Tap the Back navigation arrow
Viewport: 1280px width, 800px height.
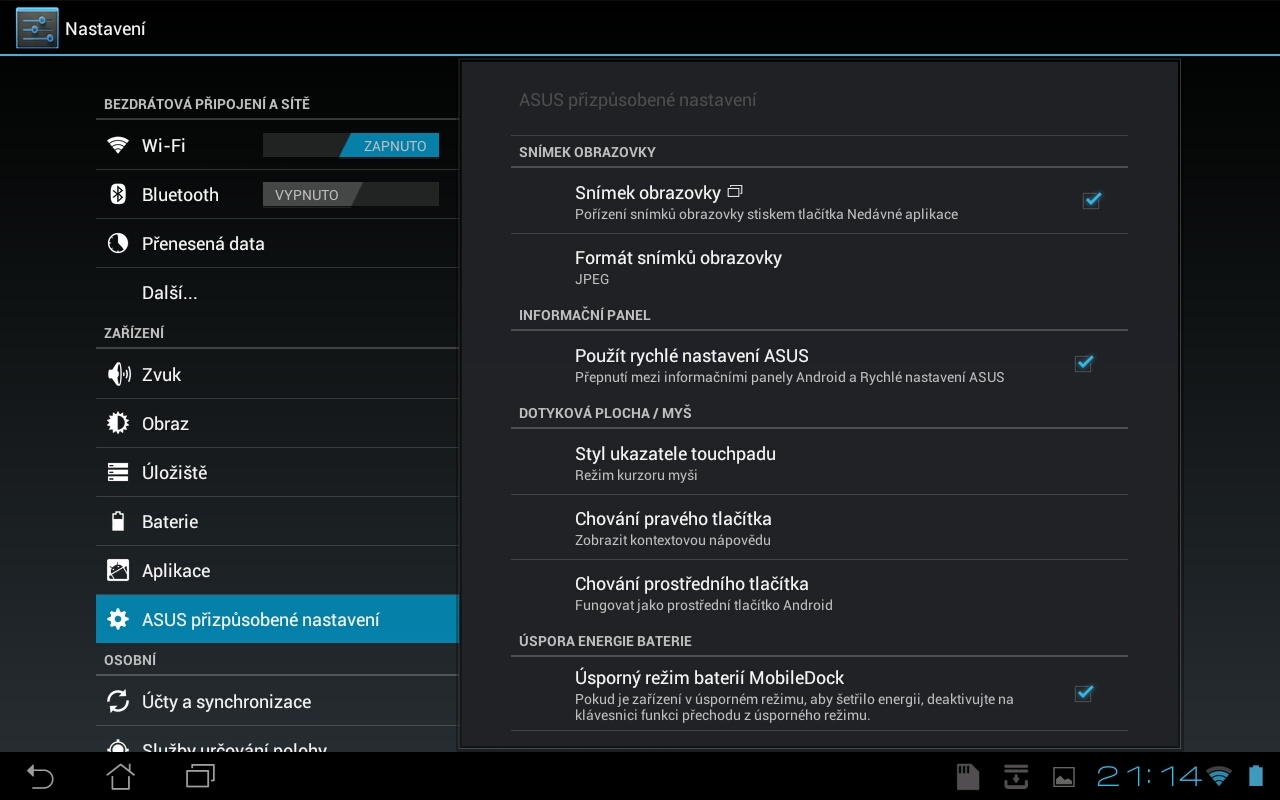(40, 777)
